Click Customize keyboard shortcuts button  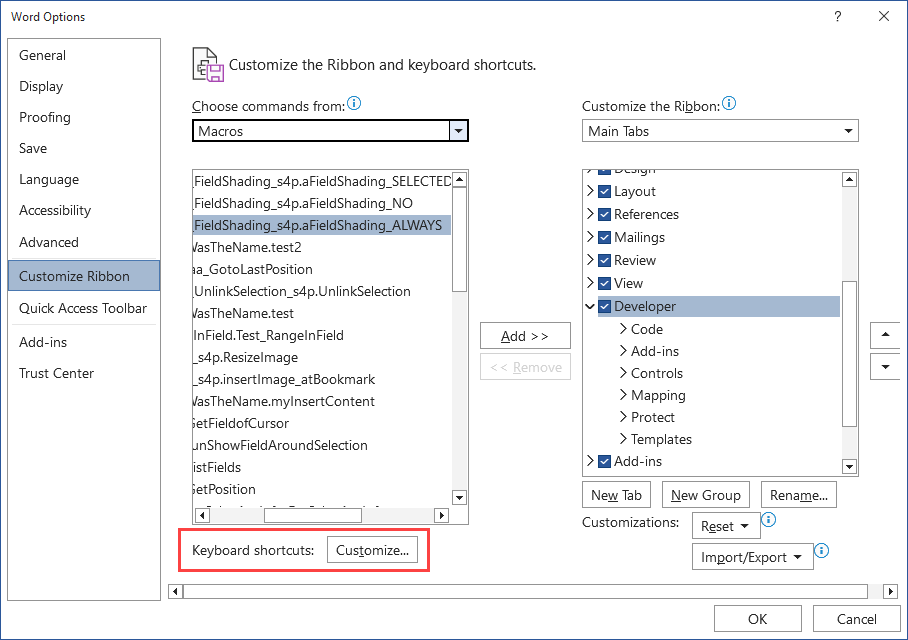[372, 550]
